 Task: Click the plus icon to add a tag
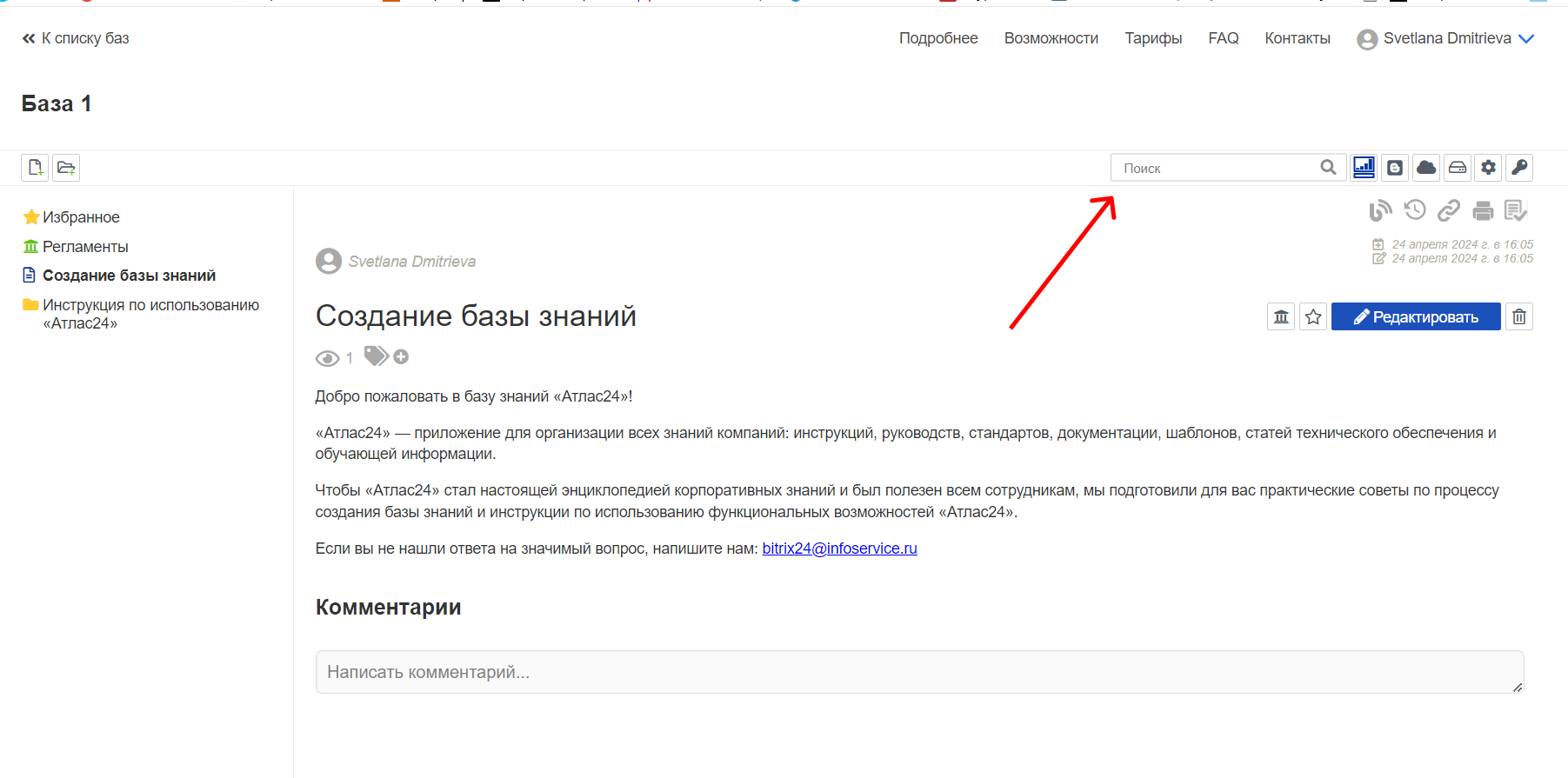[401, 356]
